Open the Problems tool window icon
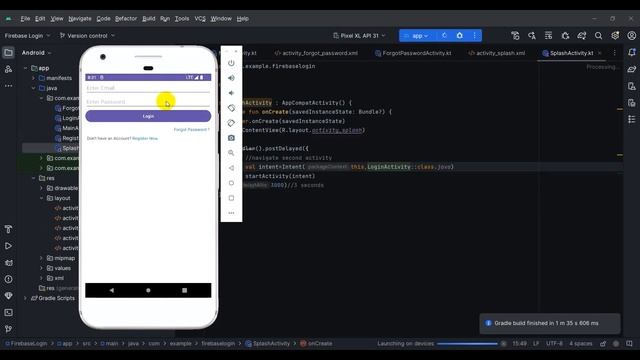 (8, 279)
